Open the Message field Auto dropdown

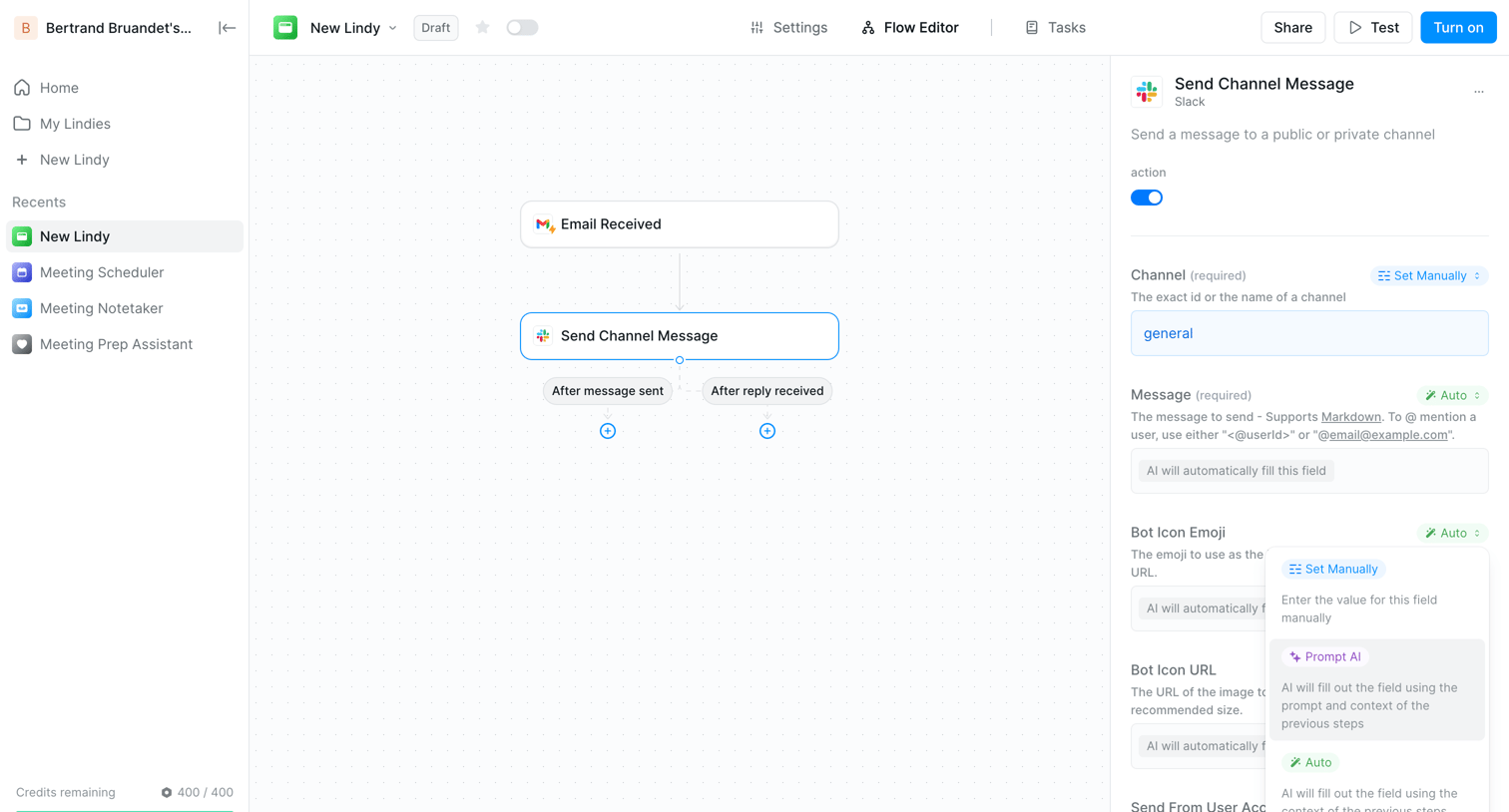(1452, 395)
